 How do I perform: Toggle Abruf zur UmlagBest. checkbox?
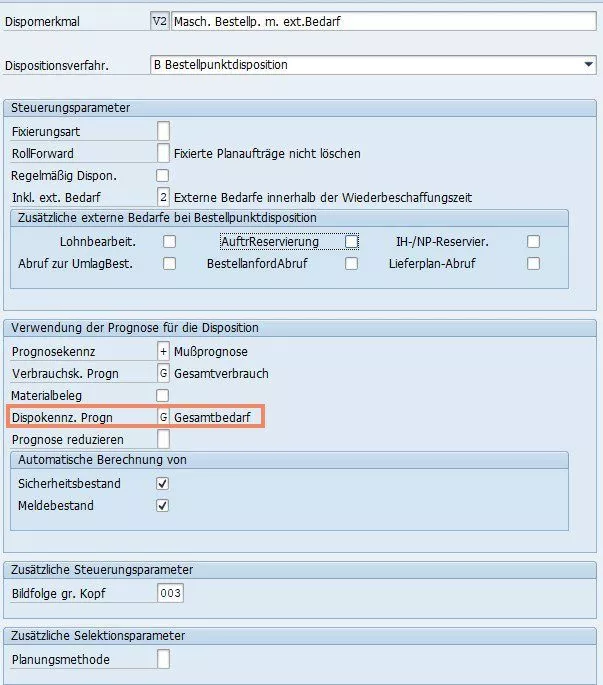pyautogui.click(x=170, y=264)
